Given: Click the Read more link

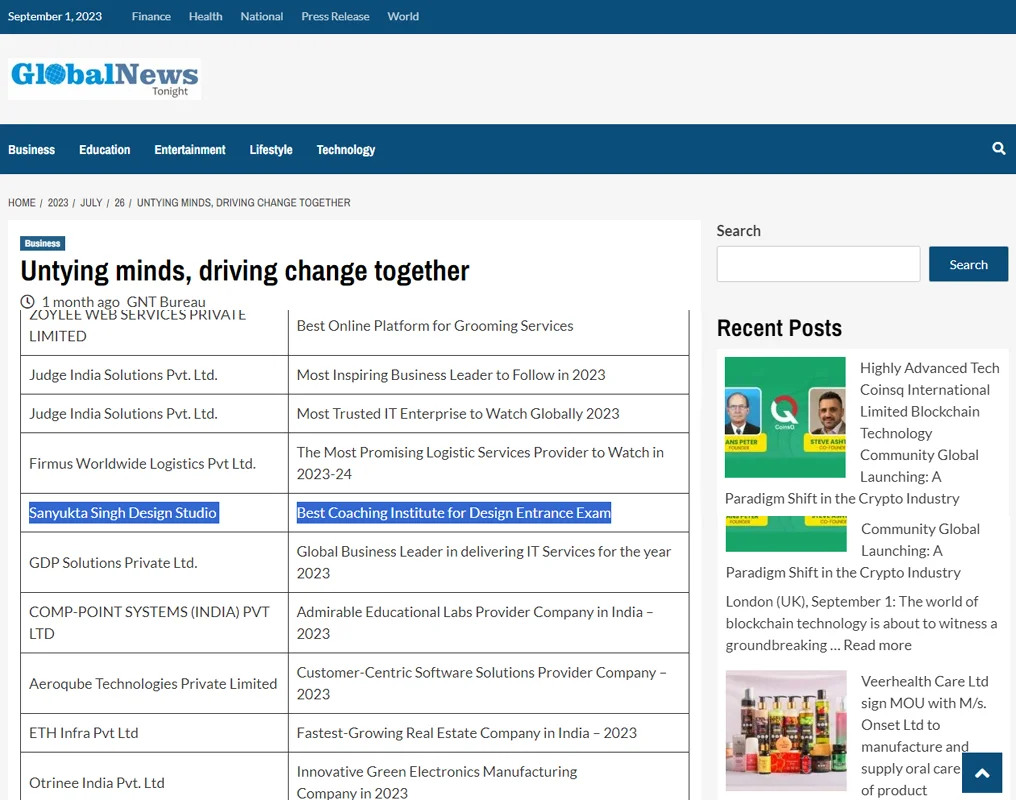Looking at the screenshot, I should coord(877,645).
